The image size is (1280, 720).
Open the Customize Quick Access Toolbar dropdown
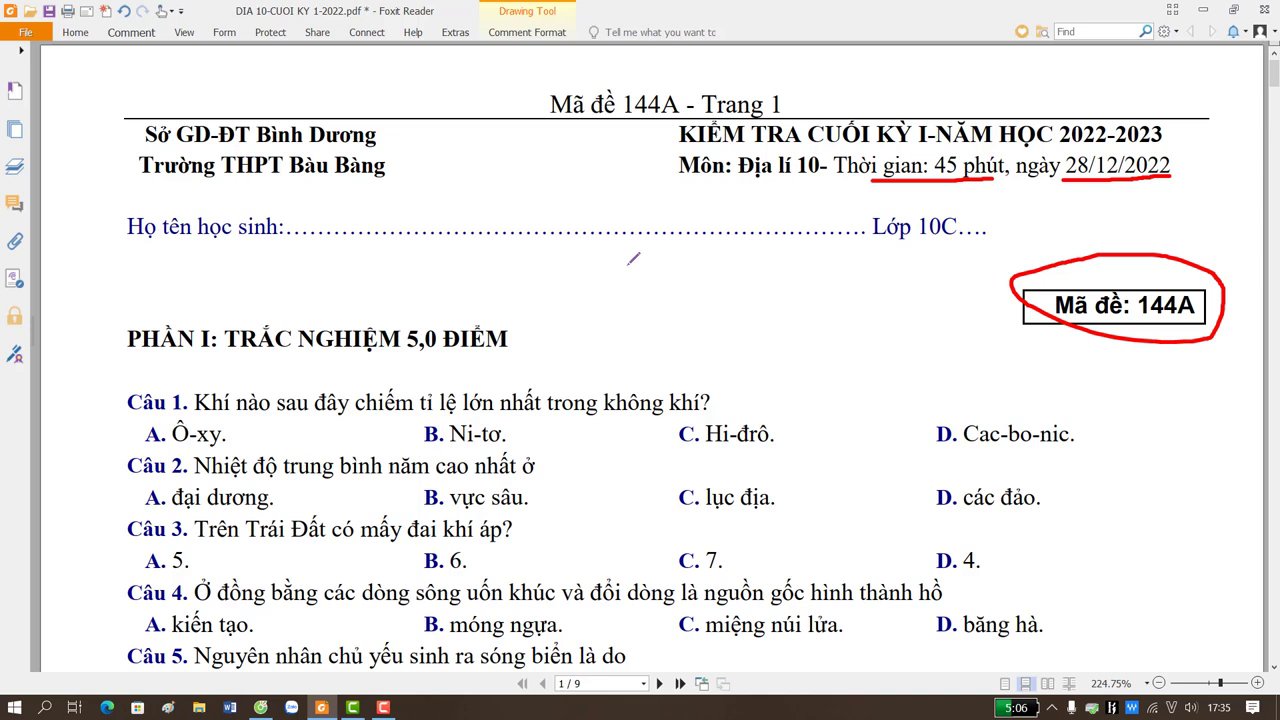click(x=181, y=12)
